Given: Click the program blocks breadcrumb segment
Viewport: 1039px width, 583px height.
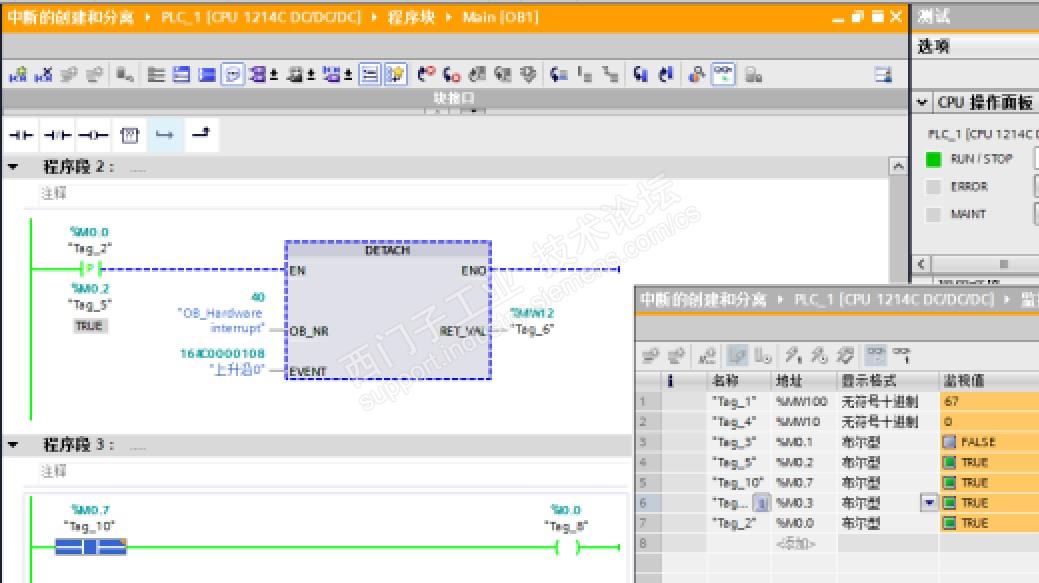Looking at the screenshot, I should (411, 17).
